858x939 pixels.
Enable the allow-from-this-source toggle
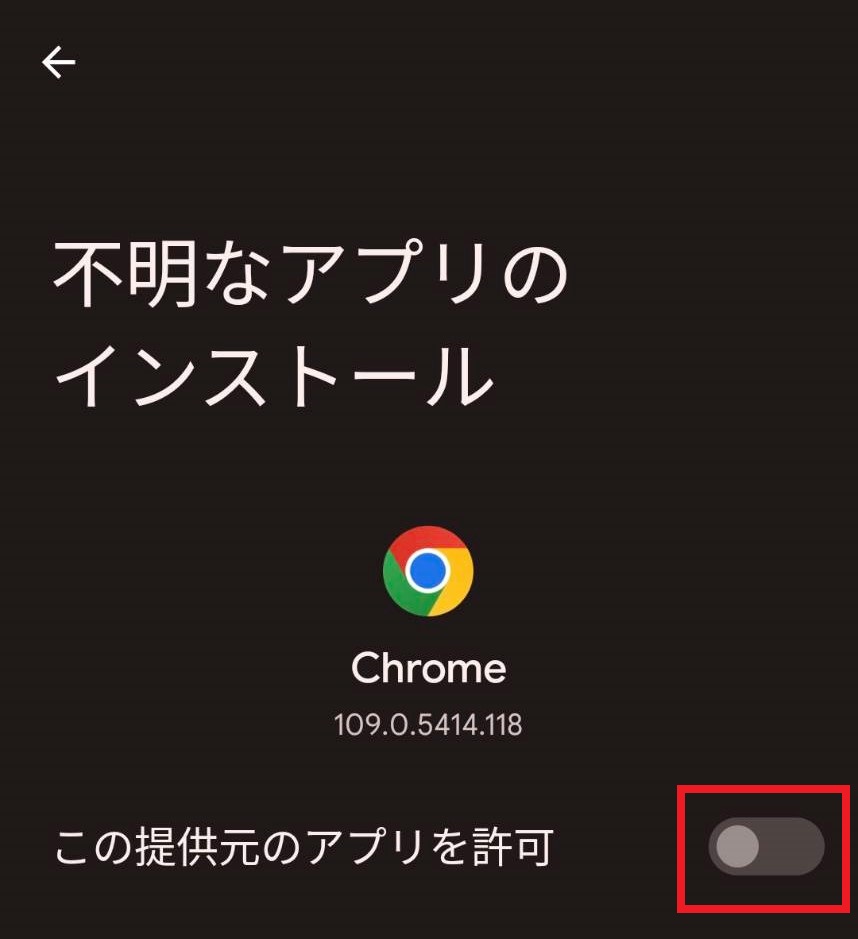coord(766,846)
